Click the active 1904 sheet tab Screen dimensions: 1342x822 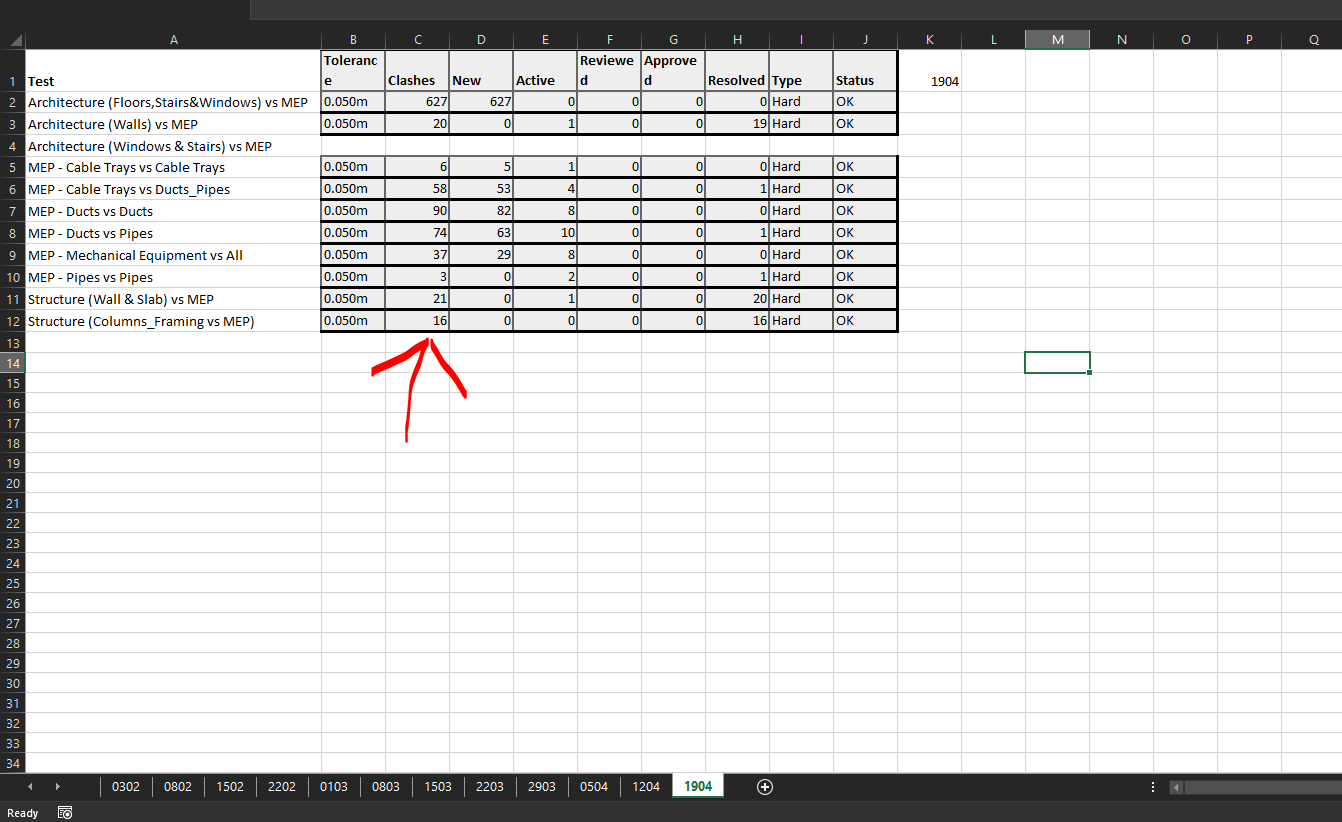(698, 786)
